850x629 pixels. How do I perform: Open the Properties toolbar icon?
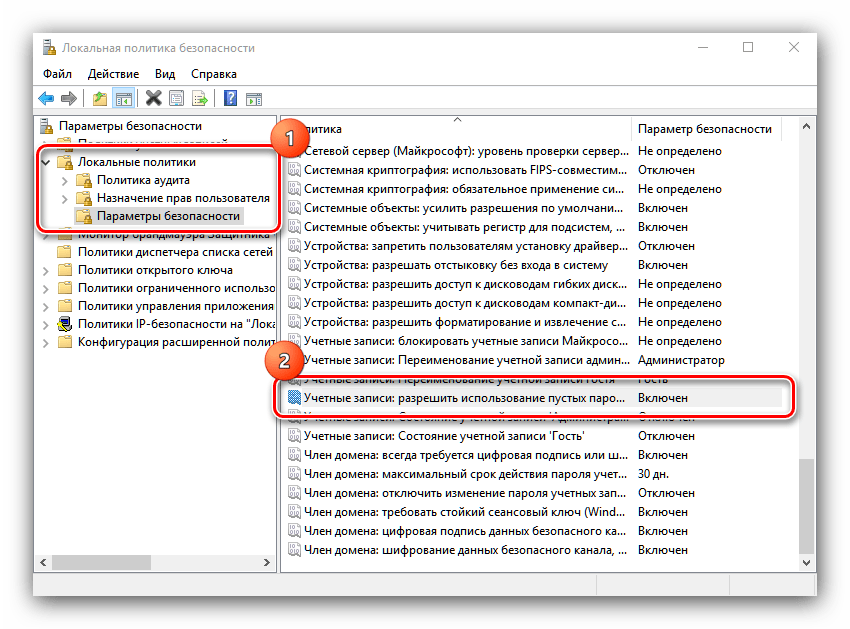click(177, 98)
